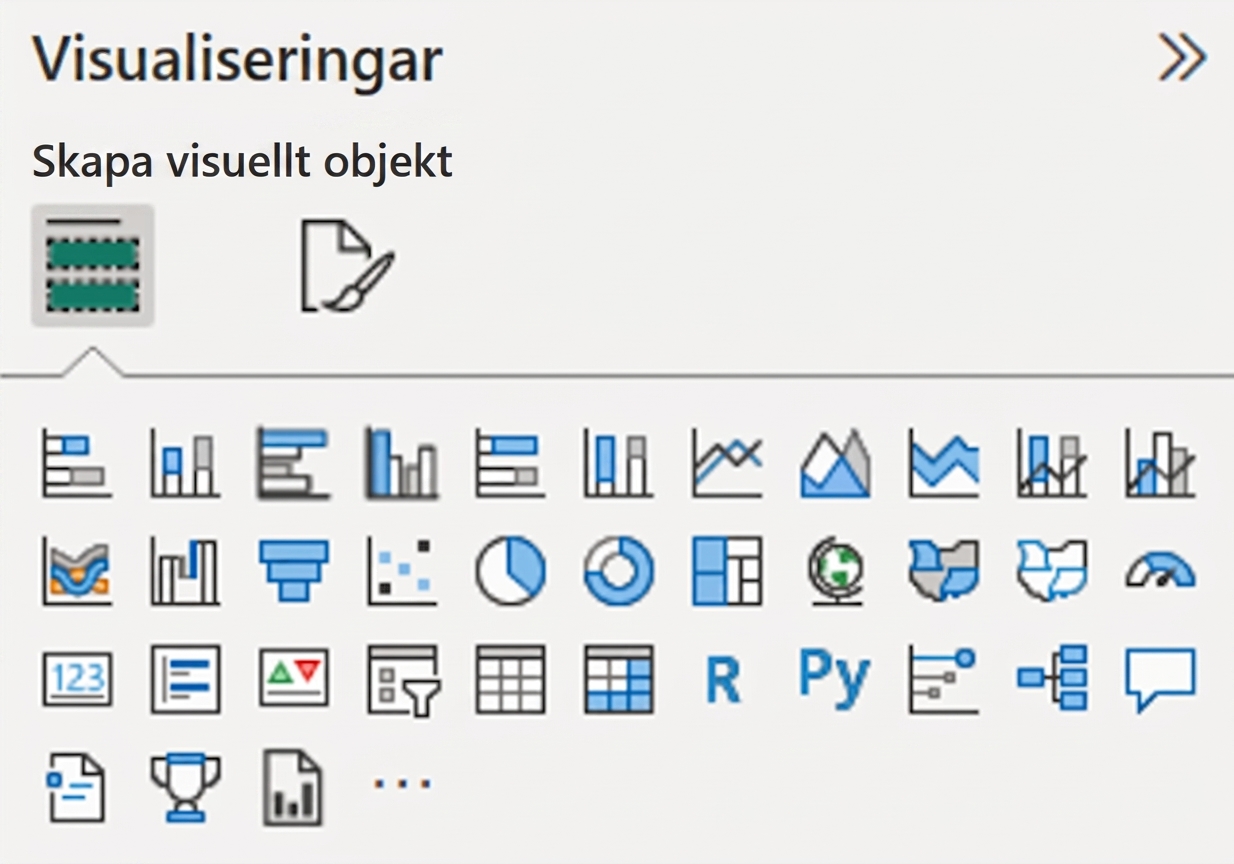This screenshot has width=1234, height=864.
Task: Collapse the Visualiseringar pane with double chevron
Action: [x=1182, y=60]
